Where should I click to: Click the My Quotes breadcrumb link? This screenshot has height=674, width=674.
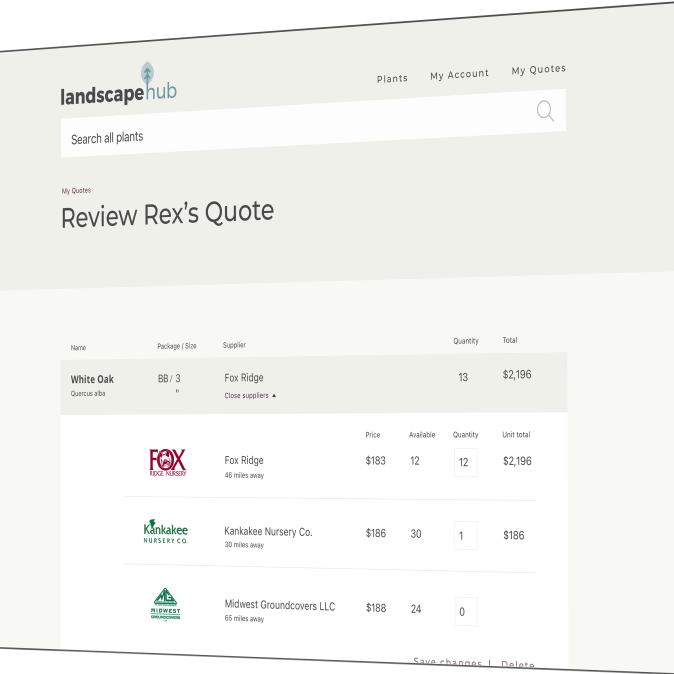click(x=76, y=190)
